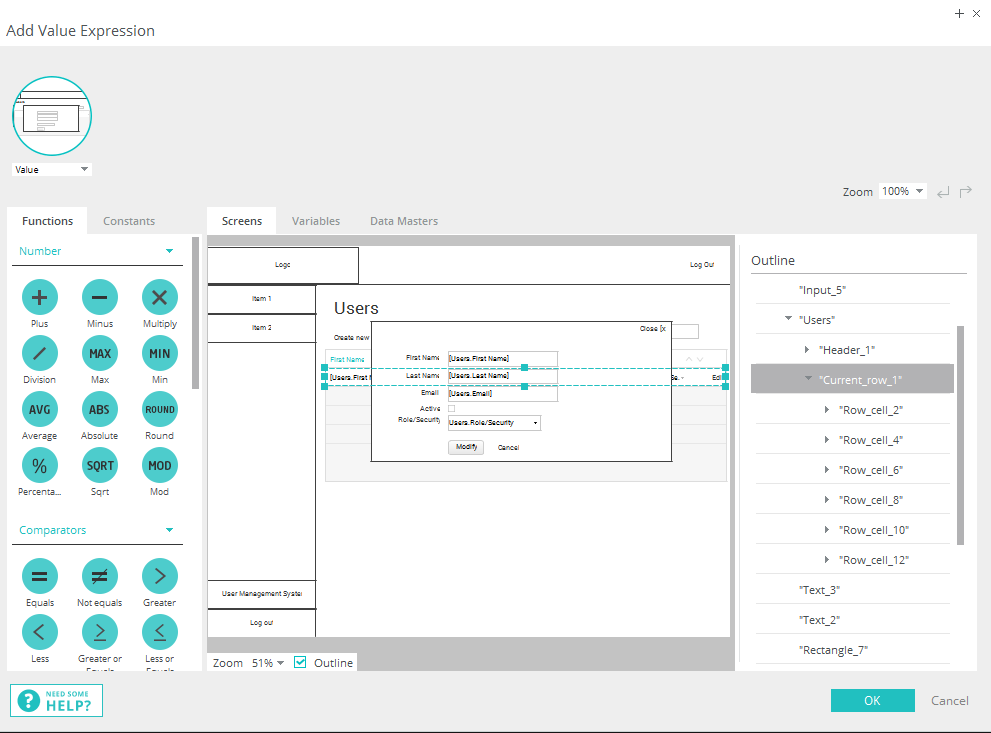Choose the AVG Average function
This screenshot has height=733, width=991.
pyautogui.click(x=40, y=409)
